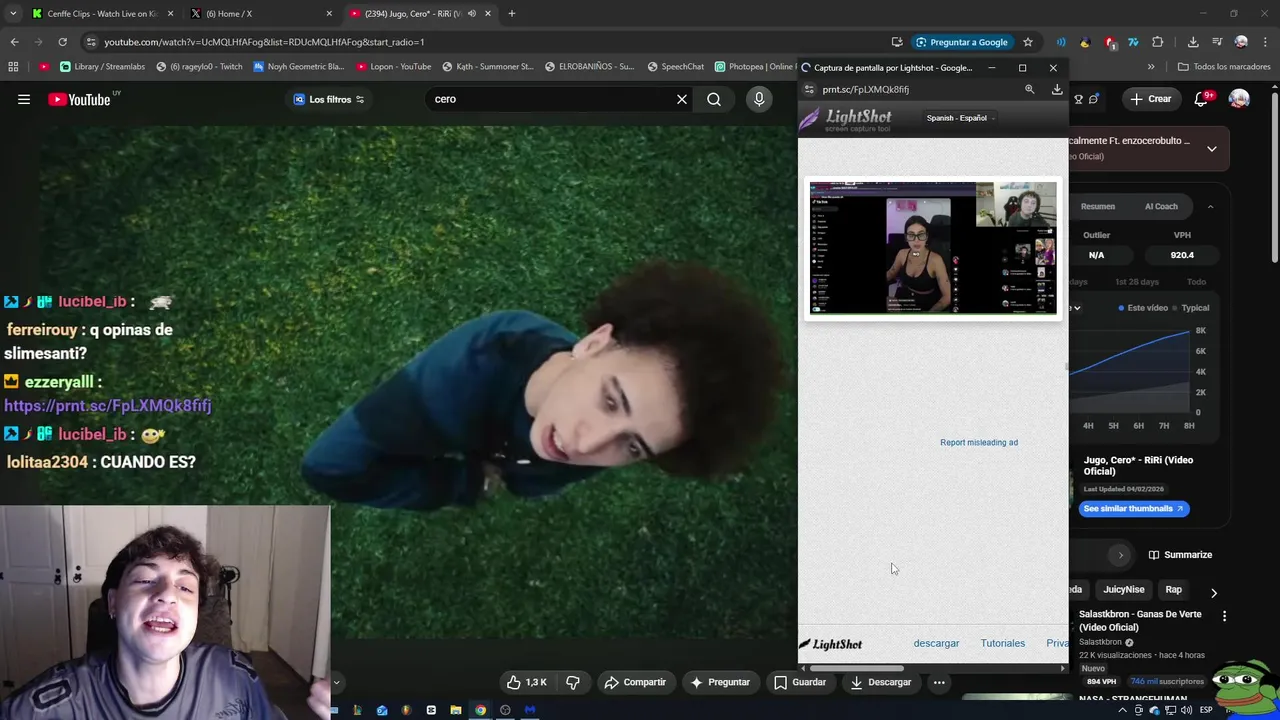Open the rageylo0 - Twitch bookmark

click(x=199, y=67)
